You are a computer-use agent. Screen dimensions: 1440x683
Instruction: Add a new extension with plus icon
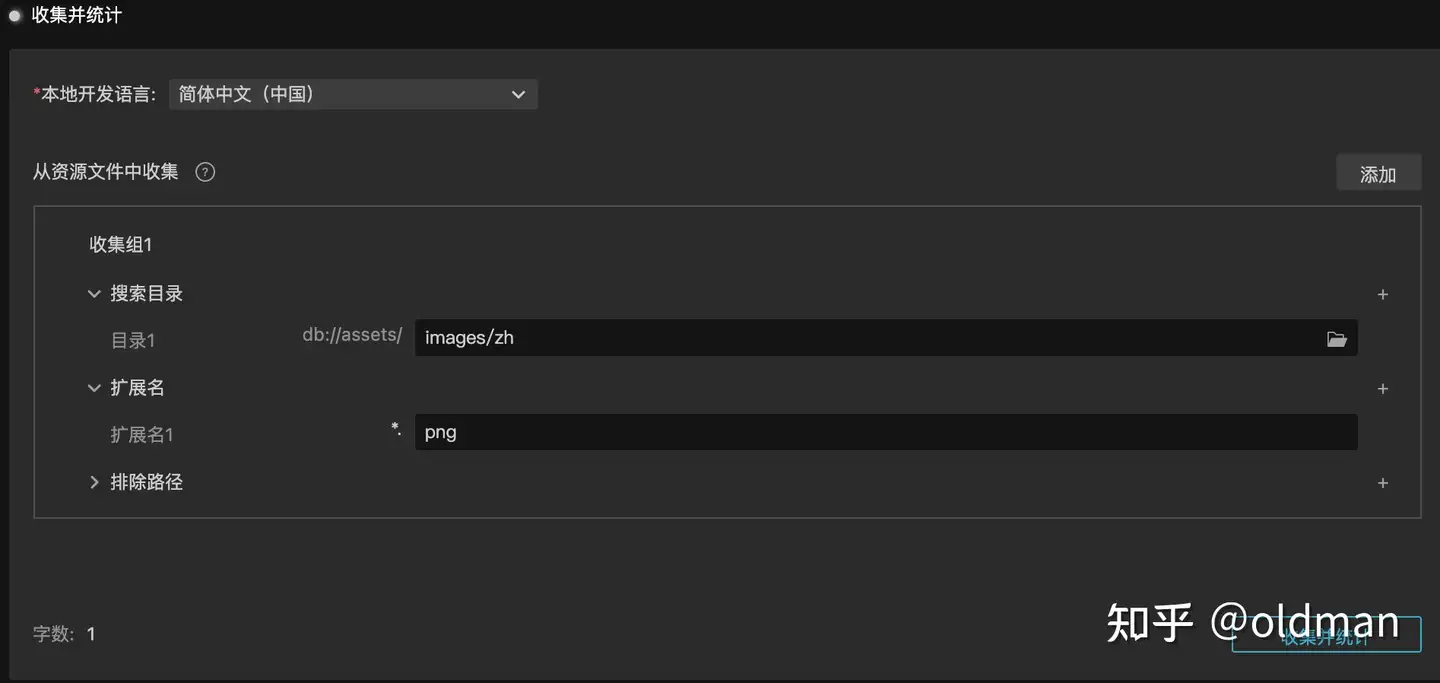1383,389
